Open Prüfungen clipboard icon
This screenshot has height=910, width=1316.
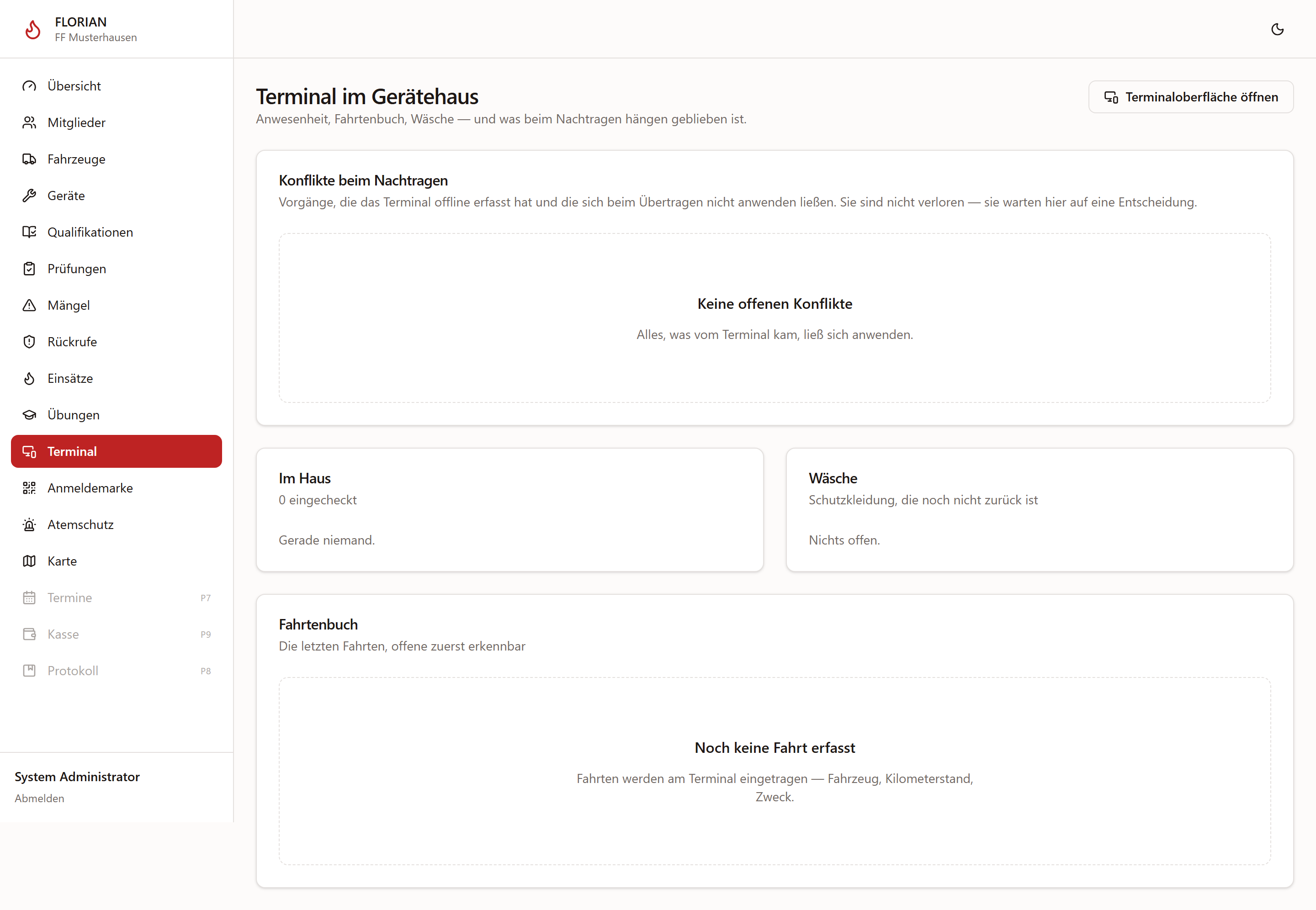tap(29, 269)
